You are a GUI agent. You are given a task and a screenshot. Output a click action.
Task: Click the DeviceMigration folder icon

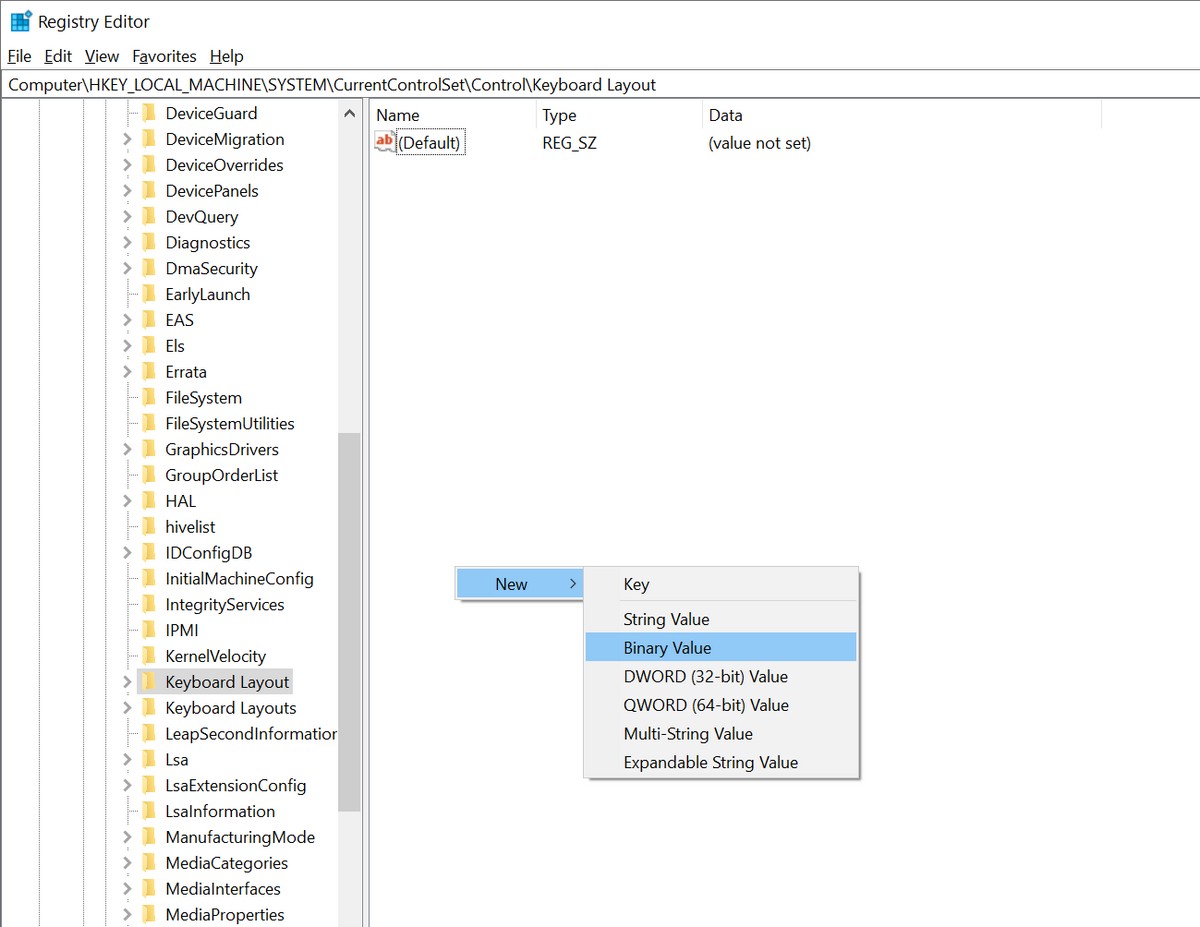coord(148,139)
